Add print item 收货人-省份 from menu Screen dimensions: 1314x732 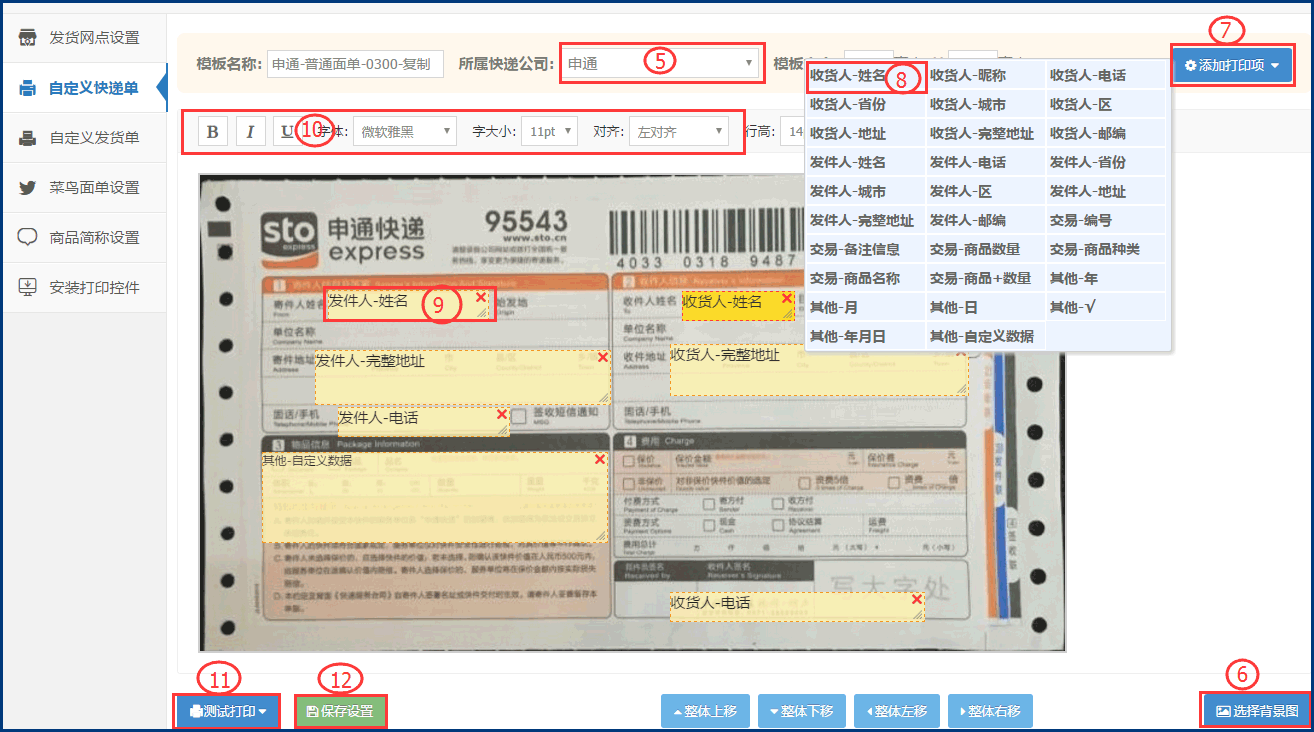[x=865, y=104]
